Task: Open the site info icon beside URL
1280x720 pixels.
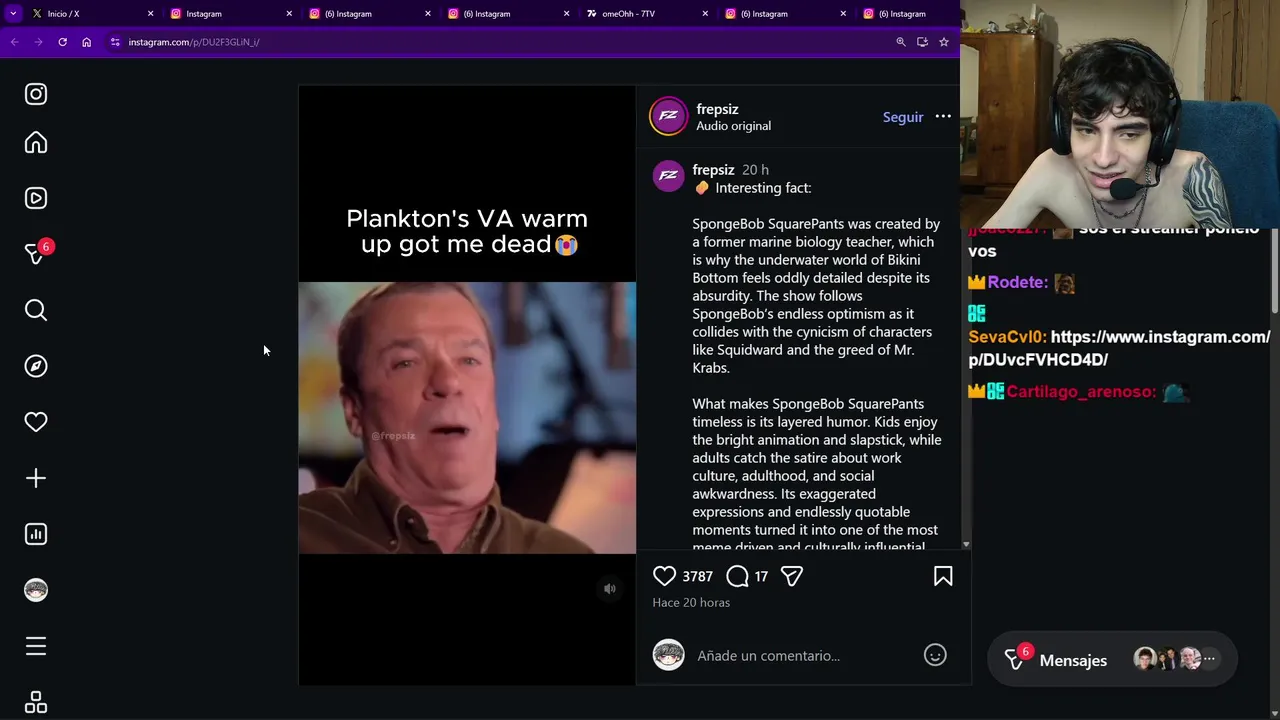Action: point(115,42)
